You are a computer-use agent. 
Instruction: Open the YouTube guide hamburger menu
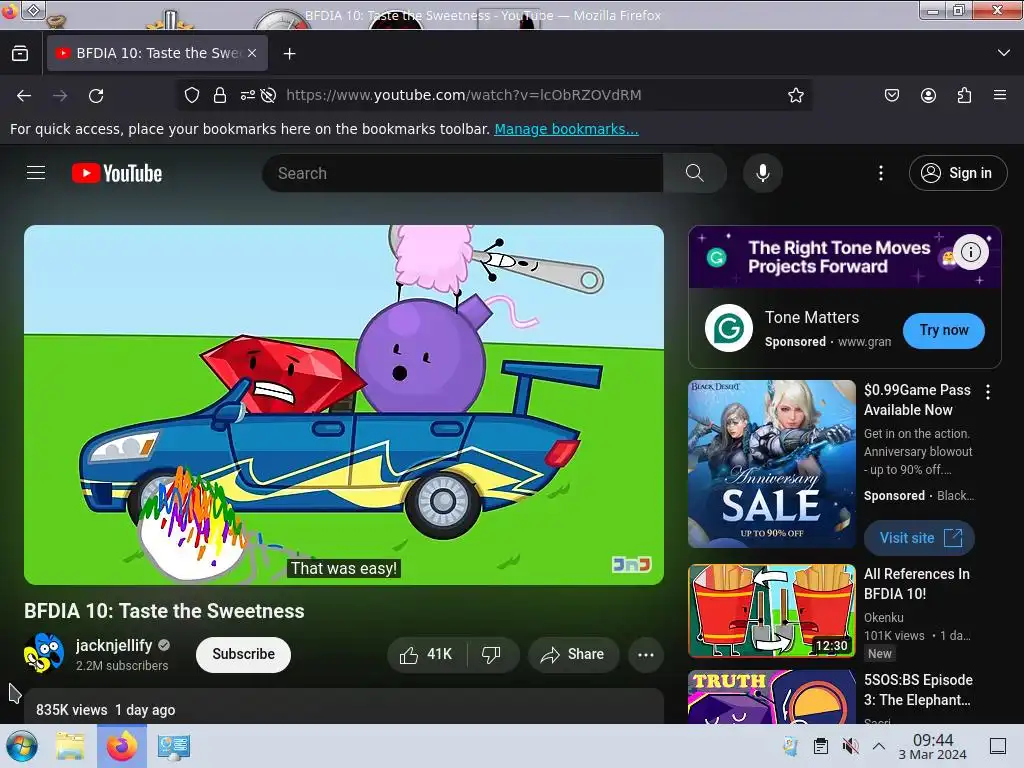(x=36, y=172)
